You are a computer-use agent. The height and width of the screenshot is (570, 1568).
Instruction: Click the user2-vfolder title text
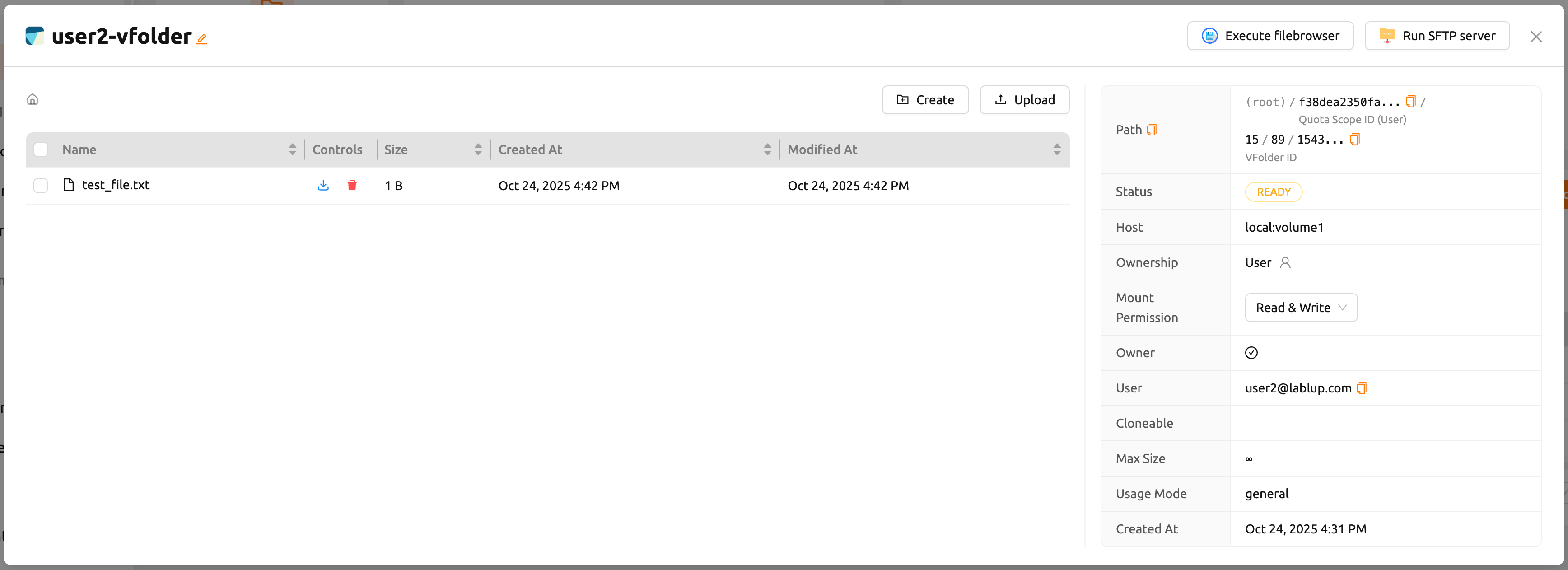coord(122,36)
